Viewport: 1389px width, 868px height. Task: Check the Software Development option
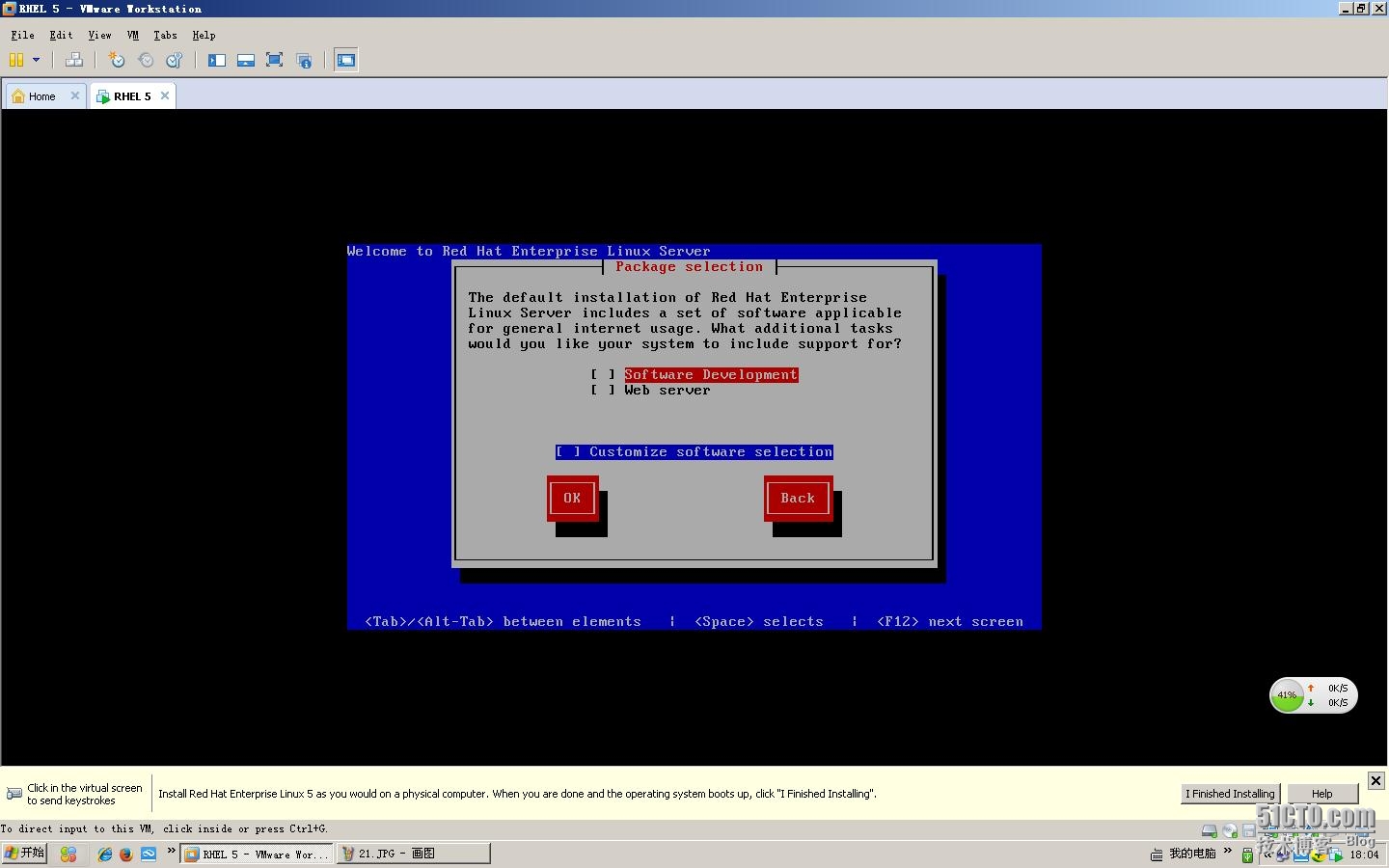pos(694,374)
